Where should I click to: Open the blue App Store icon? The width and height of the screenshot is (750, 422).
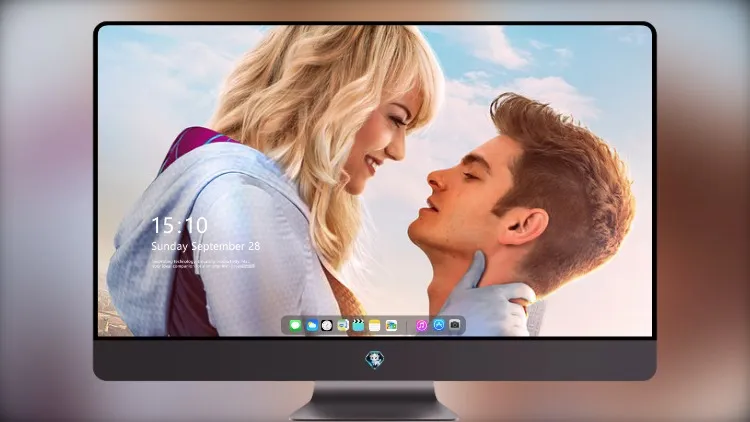[x=439, y=325]
